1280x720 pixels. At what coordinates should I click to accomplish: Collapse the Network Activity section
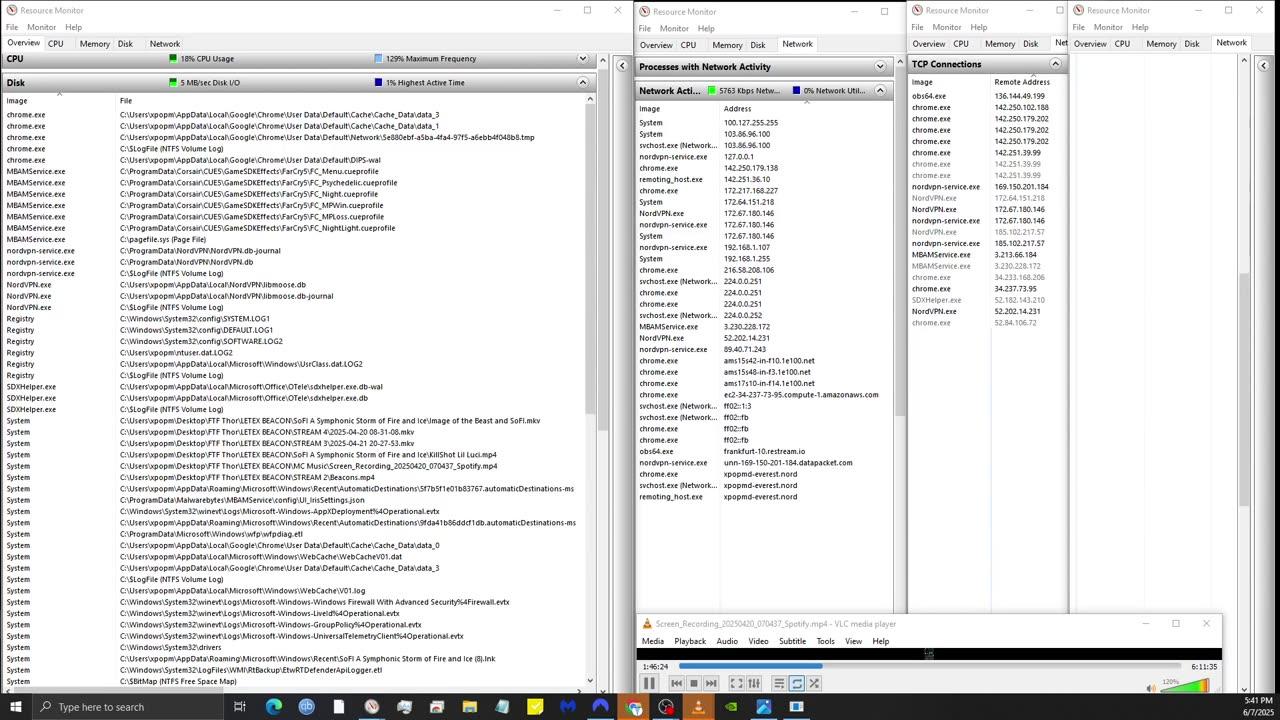tap(880, 91)
